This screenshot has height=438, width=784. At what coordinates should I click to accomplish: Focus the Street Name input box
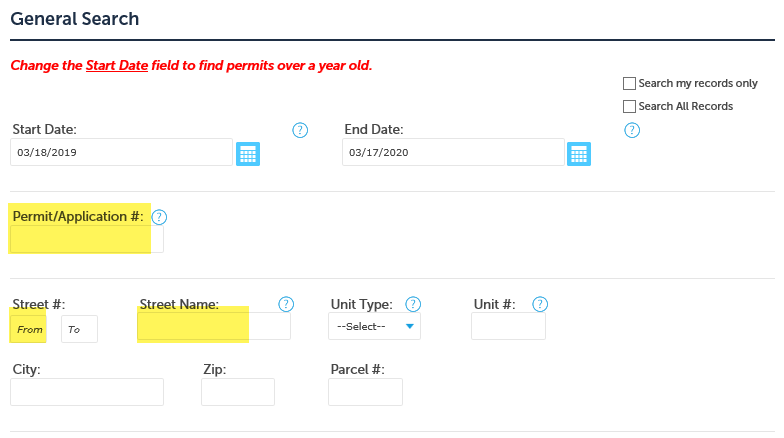(x=214, y=327)
